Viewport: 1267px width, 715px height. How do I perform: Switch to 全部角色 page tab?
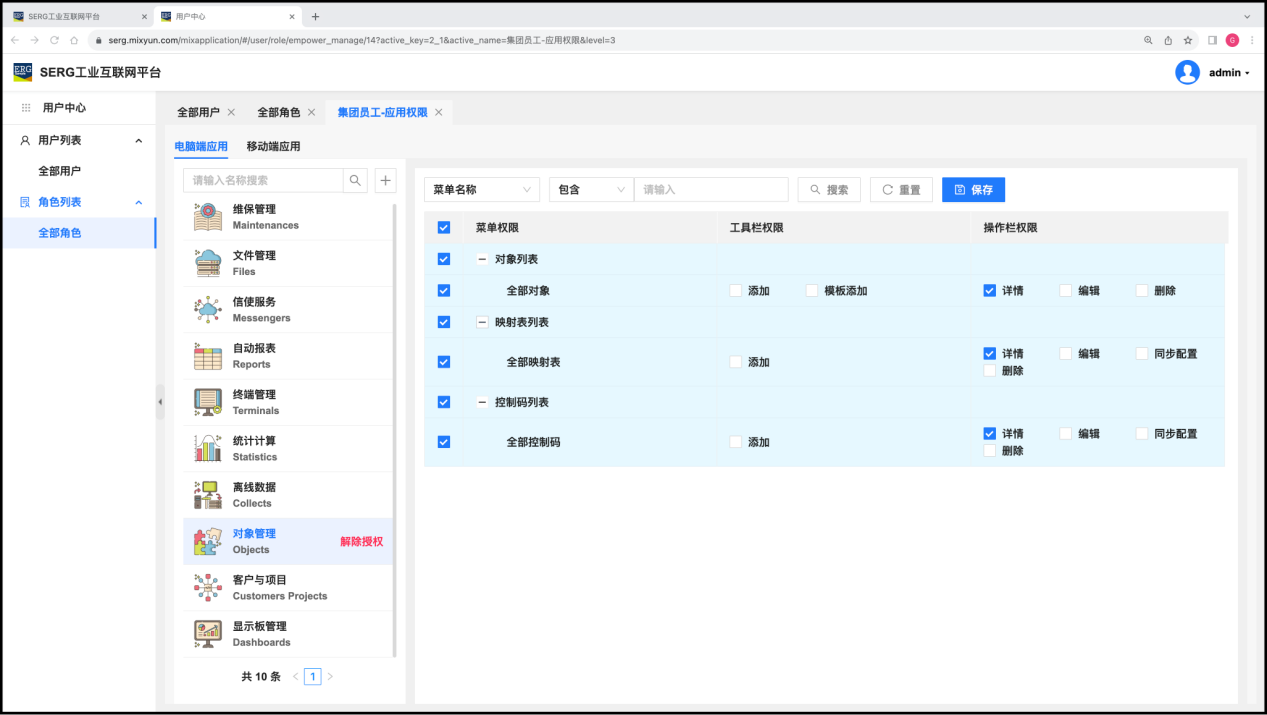279,112
